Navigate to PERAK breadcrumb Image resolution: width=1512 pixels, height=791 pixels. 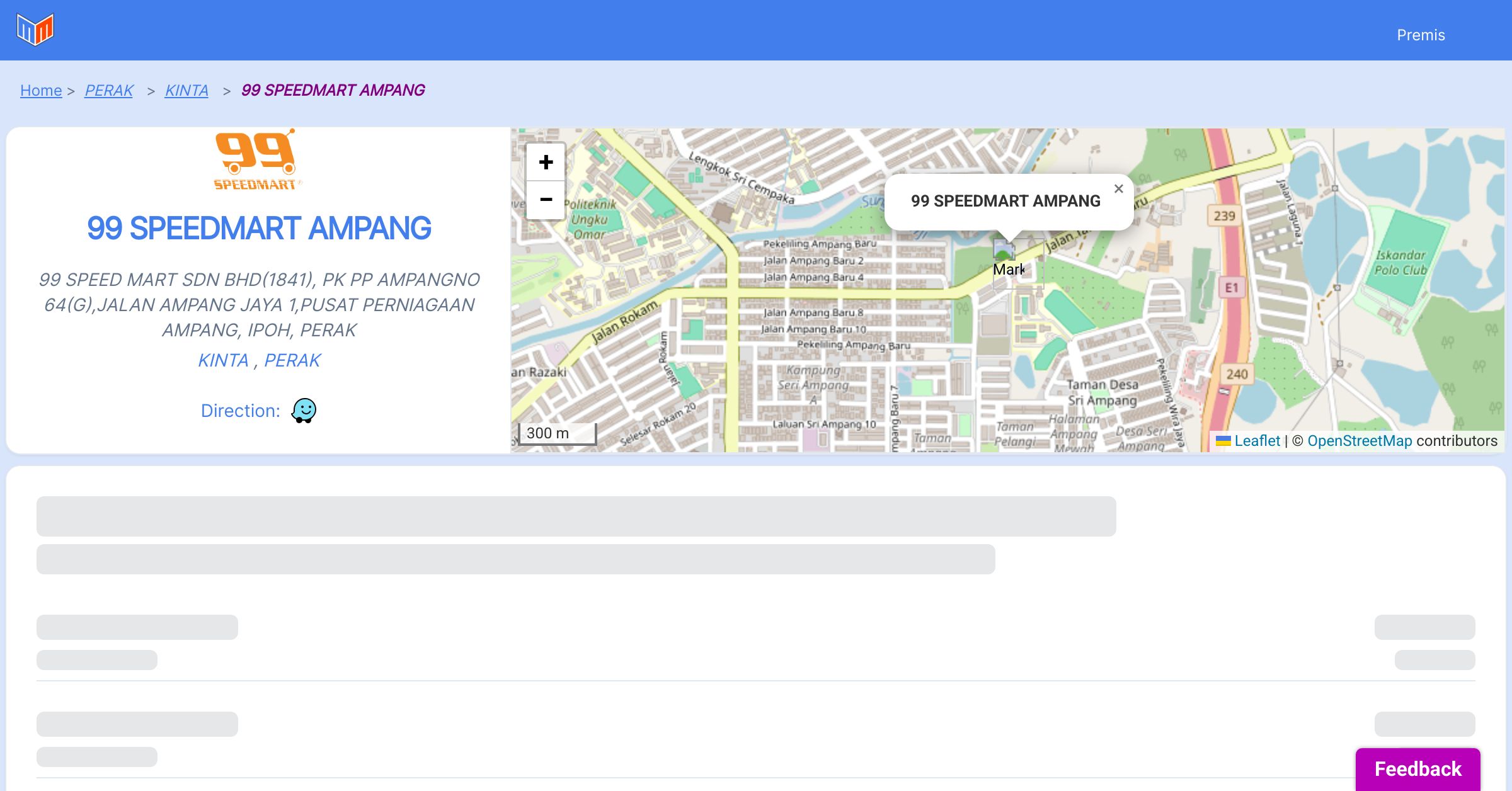(109, 91)
